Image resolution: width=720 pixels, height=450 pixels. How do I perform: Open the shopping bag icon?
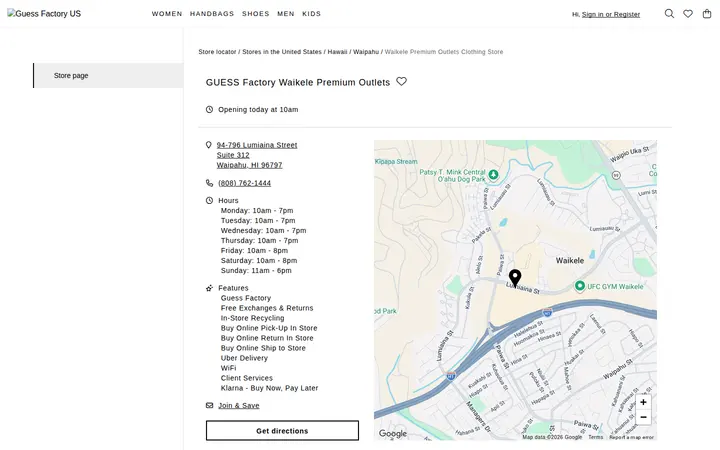[707, 14]
